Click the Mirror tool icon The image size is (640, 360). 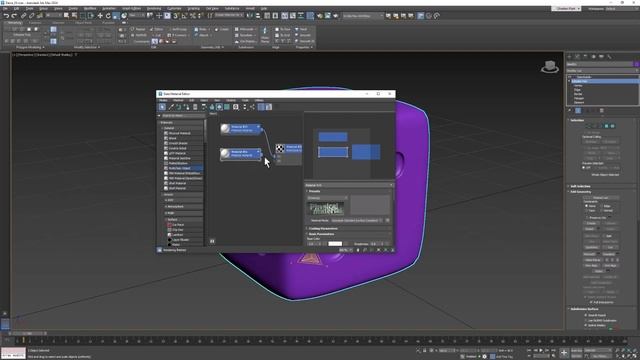pyautogui.click(x=249, y=16)
